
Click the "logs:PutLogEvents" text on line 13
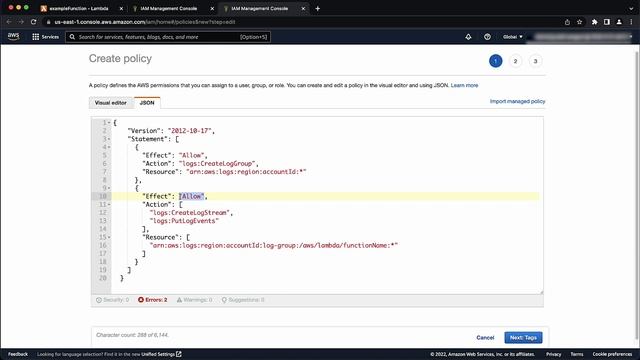[184, 220]
